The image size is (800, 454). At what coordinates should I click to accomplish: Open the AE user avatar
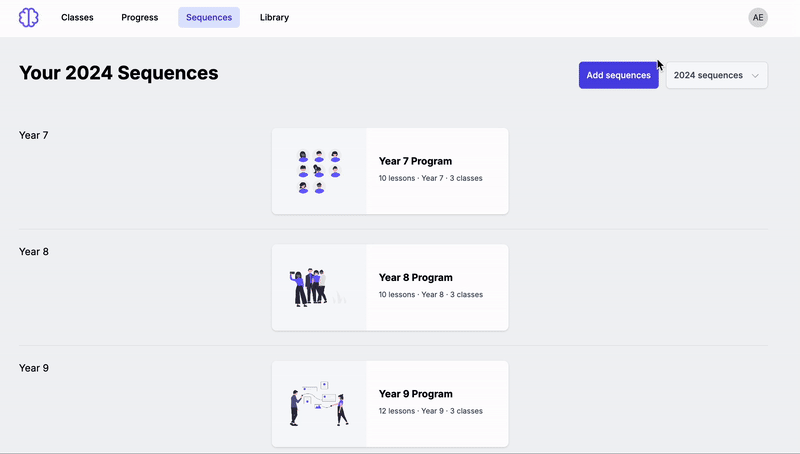758,17
